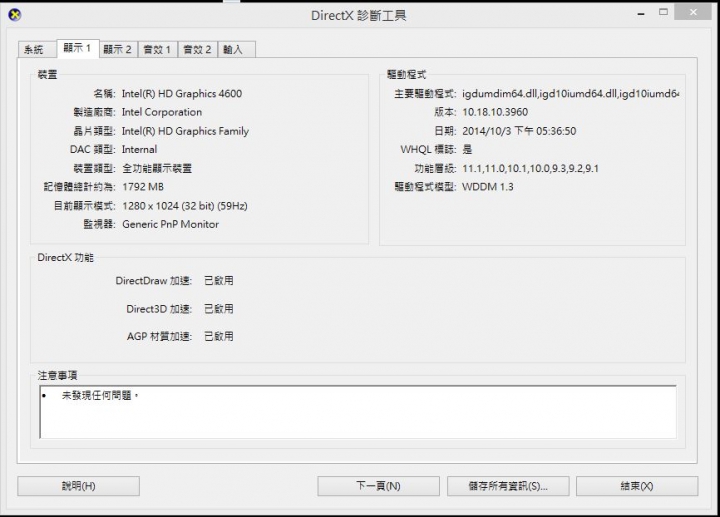Open the 顯示 2 tab
This screenshot has height=517, width=720.
coord(118,50)
